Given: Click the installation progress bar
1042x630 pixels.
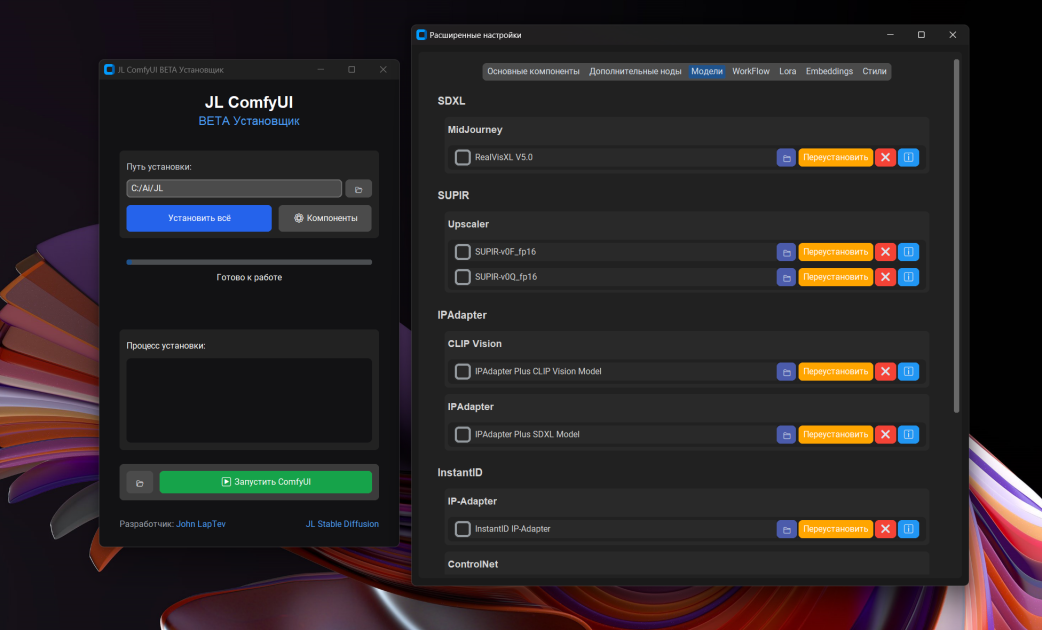Looking at the screenshot, I should tap(249, 262).
